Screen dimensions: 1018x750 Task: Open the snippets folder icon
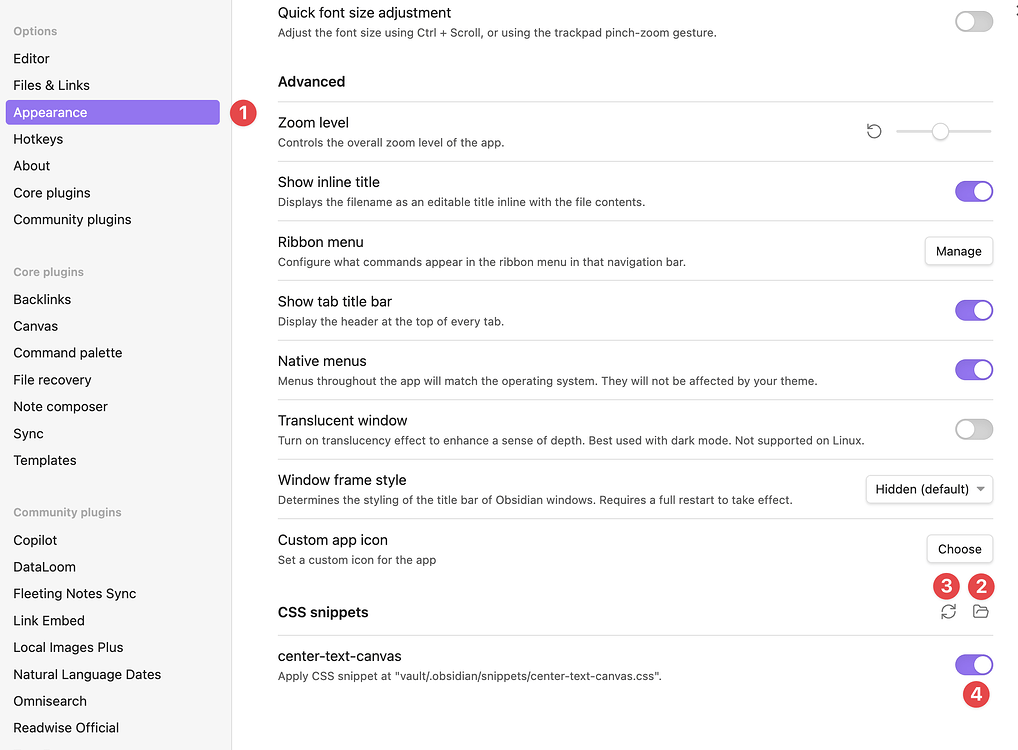981,611
